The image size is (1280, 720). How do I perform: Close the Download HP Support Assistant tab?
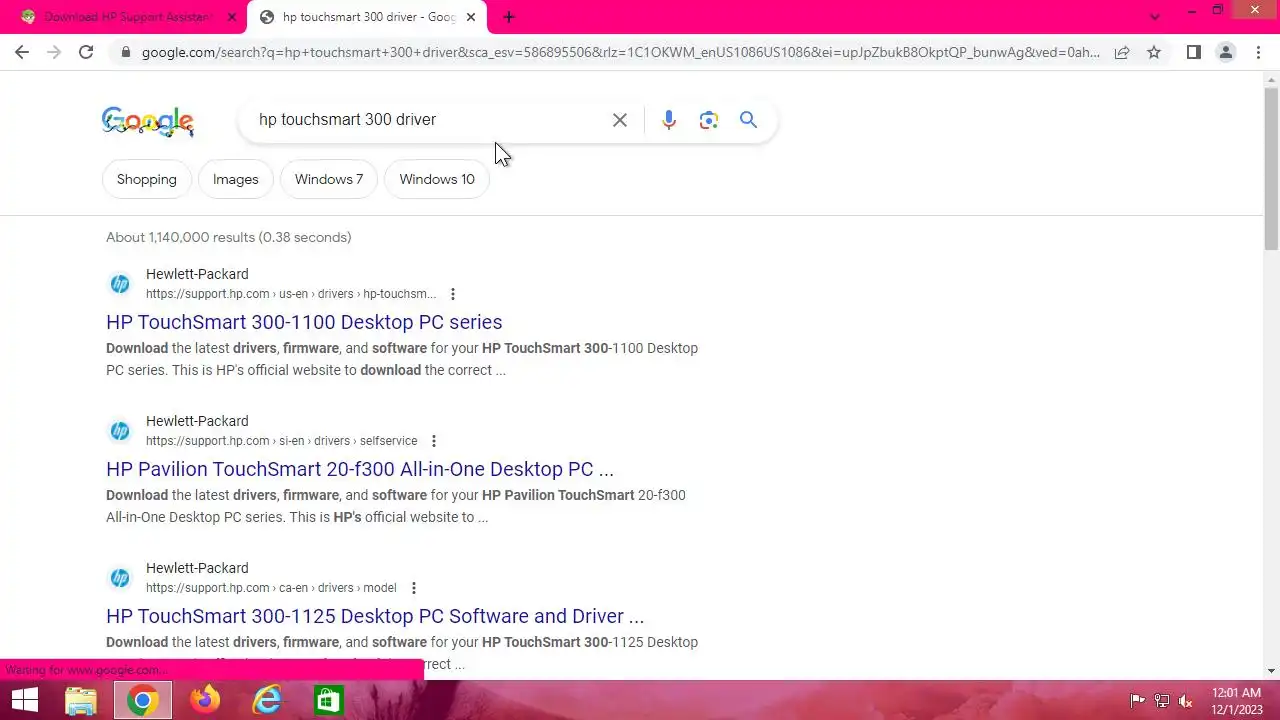(x=232, y=17)
